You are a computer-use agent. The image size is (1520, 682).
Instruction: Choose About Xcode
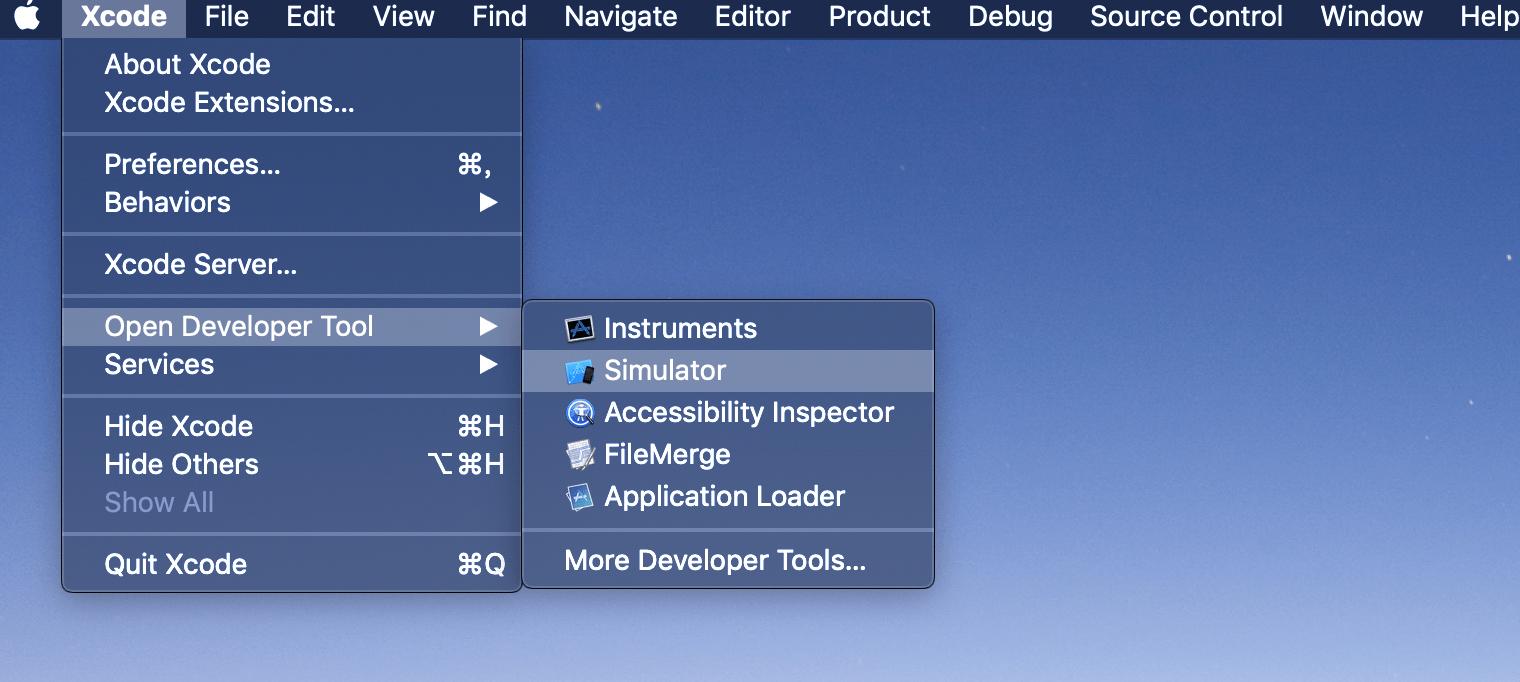click(187, 65)
